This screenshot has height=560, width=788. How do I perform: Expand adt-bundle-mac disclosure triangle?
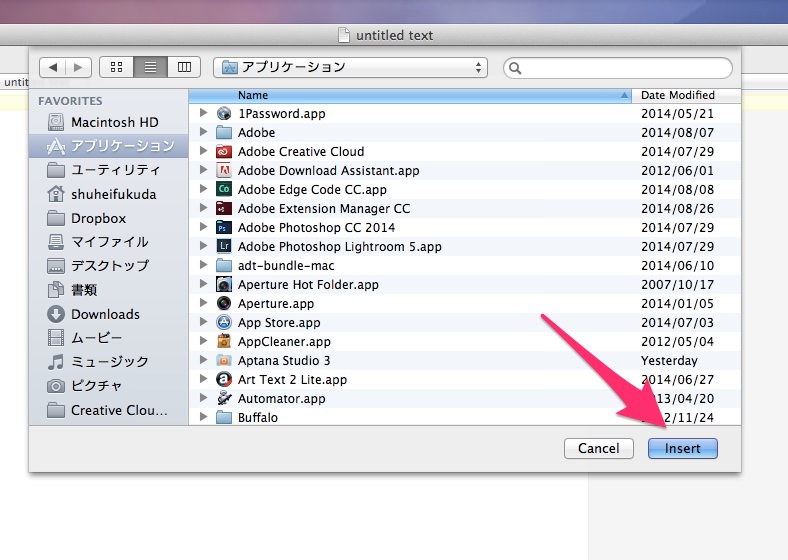pyautogui.click(x=203, y=264)
